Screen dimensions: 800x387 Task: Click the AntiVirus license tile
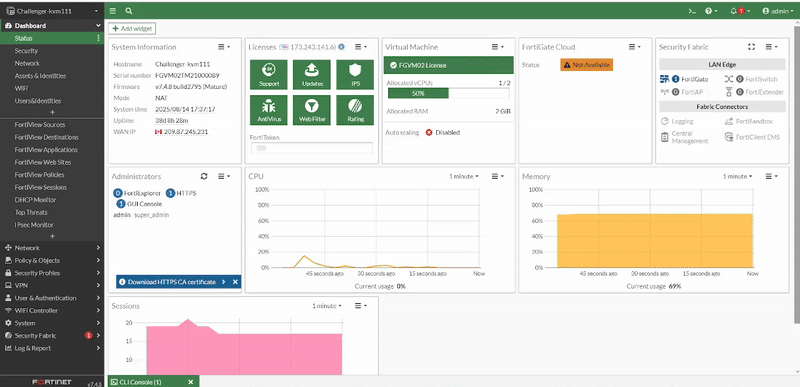(x=269, y=110)
